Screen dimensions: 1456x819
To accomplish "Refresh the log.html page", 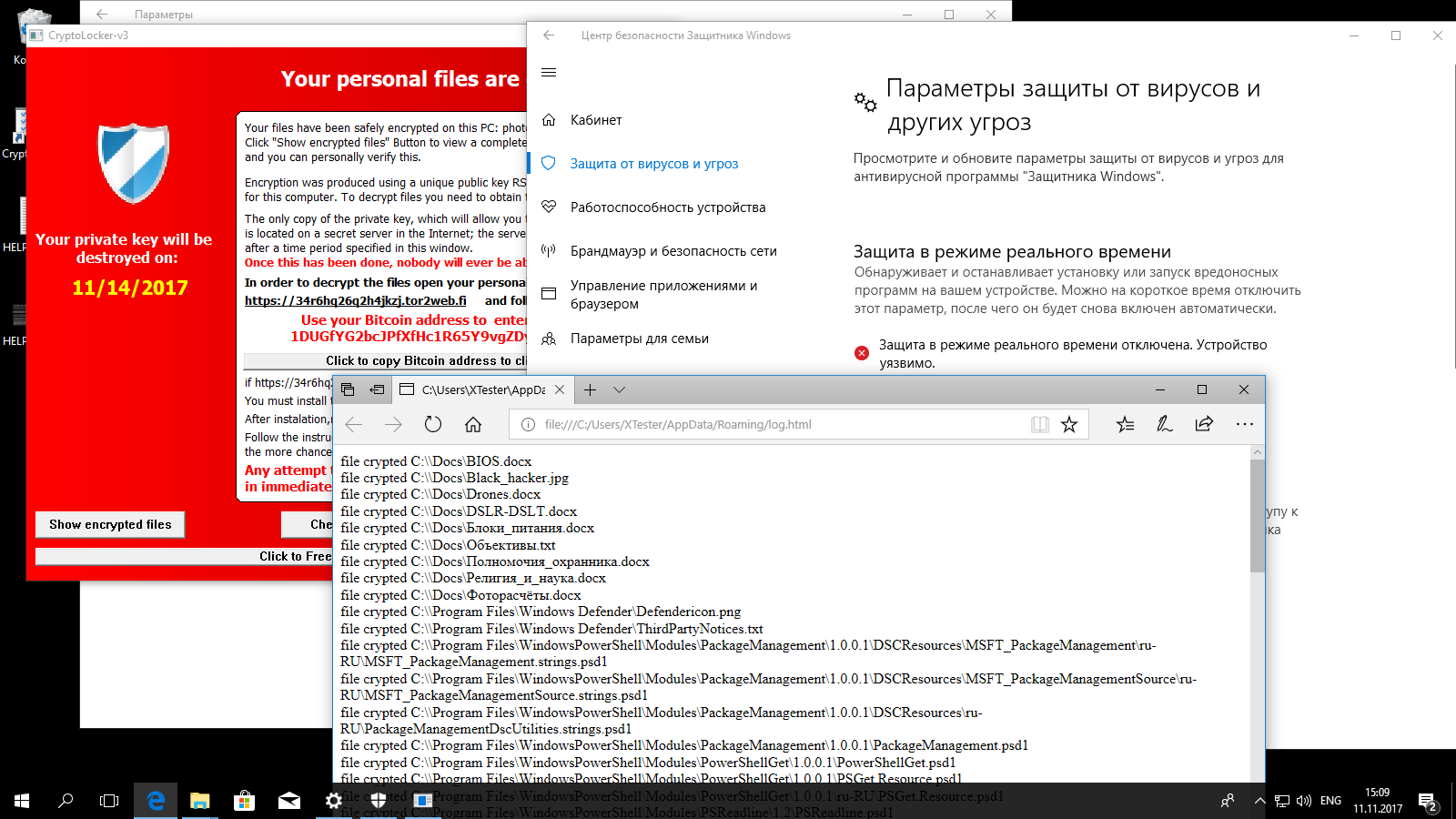I will [433, 424].
